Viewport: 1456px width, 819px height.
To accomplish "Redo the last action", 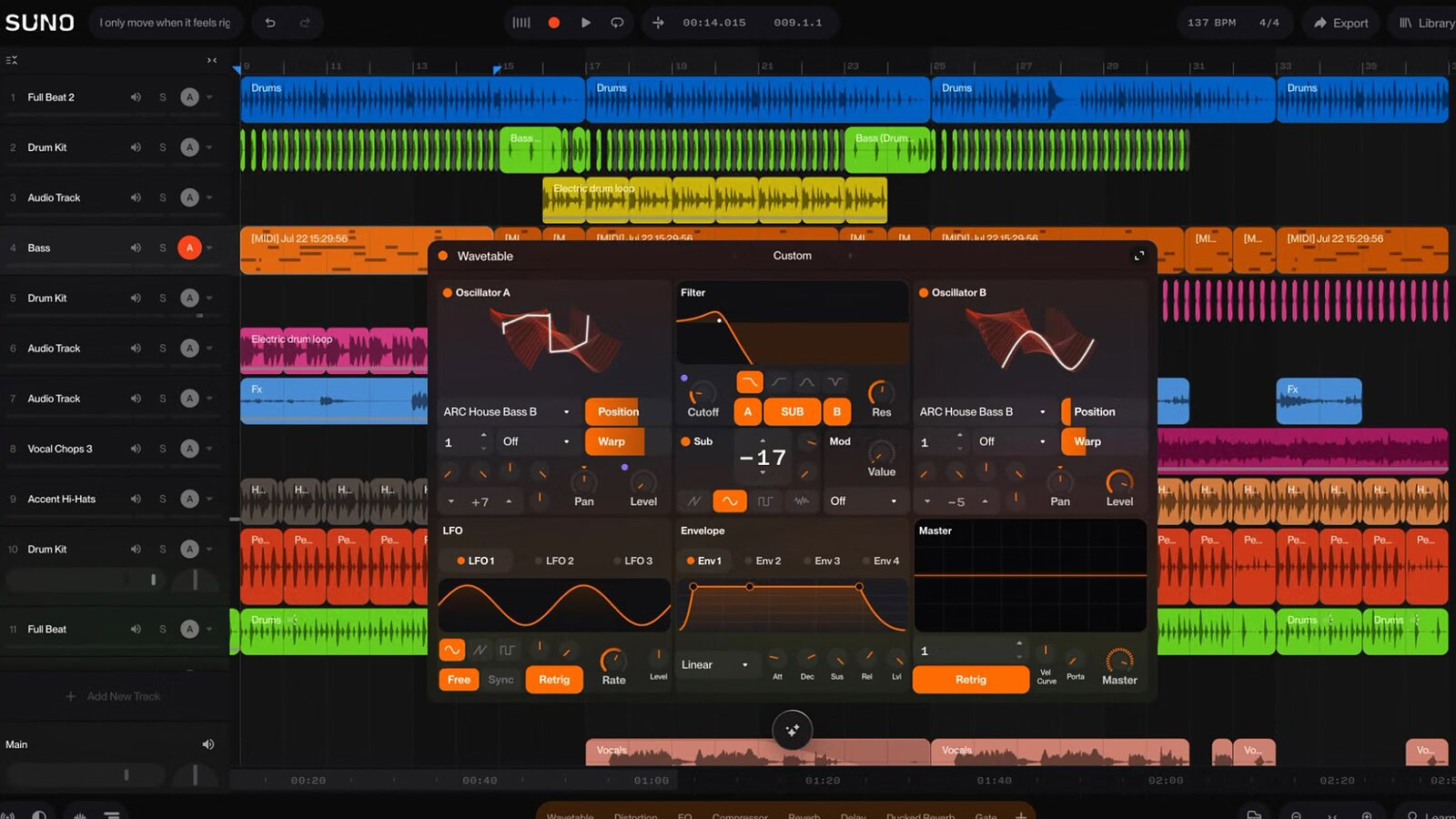I will pos(305,23).
